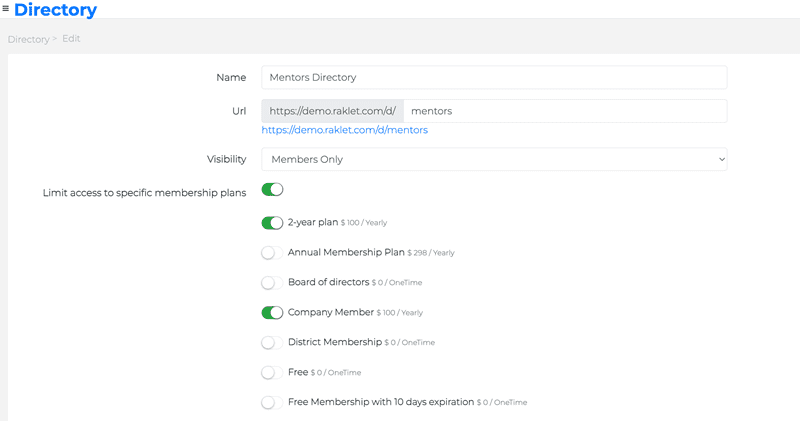
Task: Turn off the 2-year plan toggle
Action: (272, 223)
